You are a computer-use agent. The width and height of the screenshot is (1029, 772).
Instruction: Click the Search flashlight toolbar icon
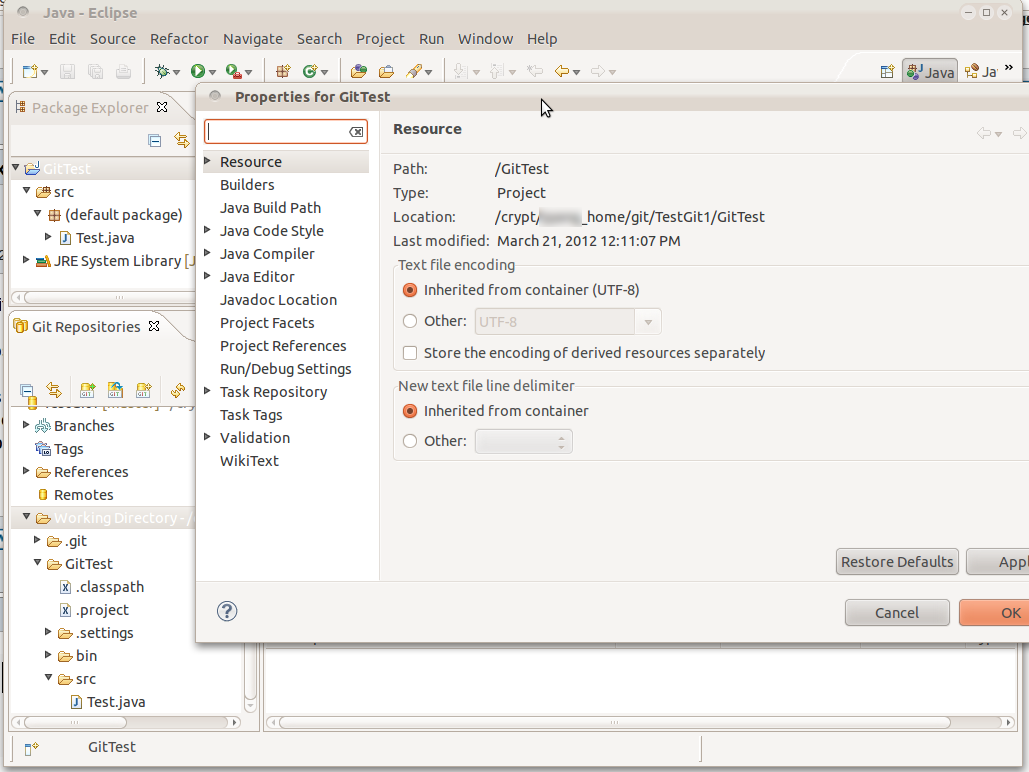pos(414,72)
